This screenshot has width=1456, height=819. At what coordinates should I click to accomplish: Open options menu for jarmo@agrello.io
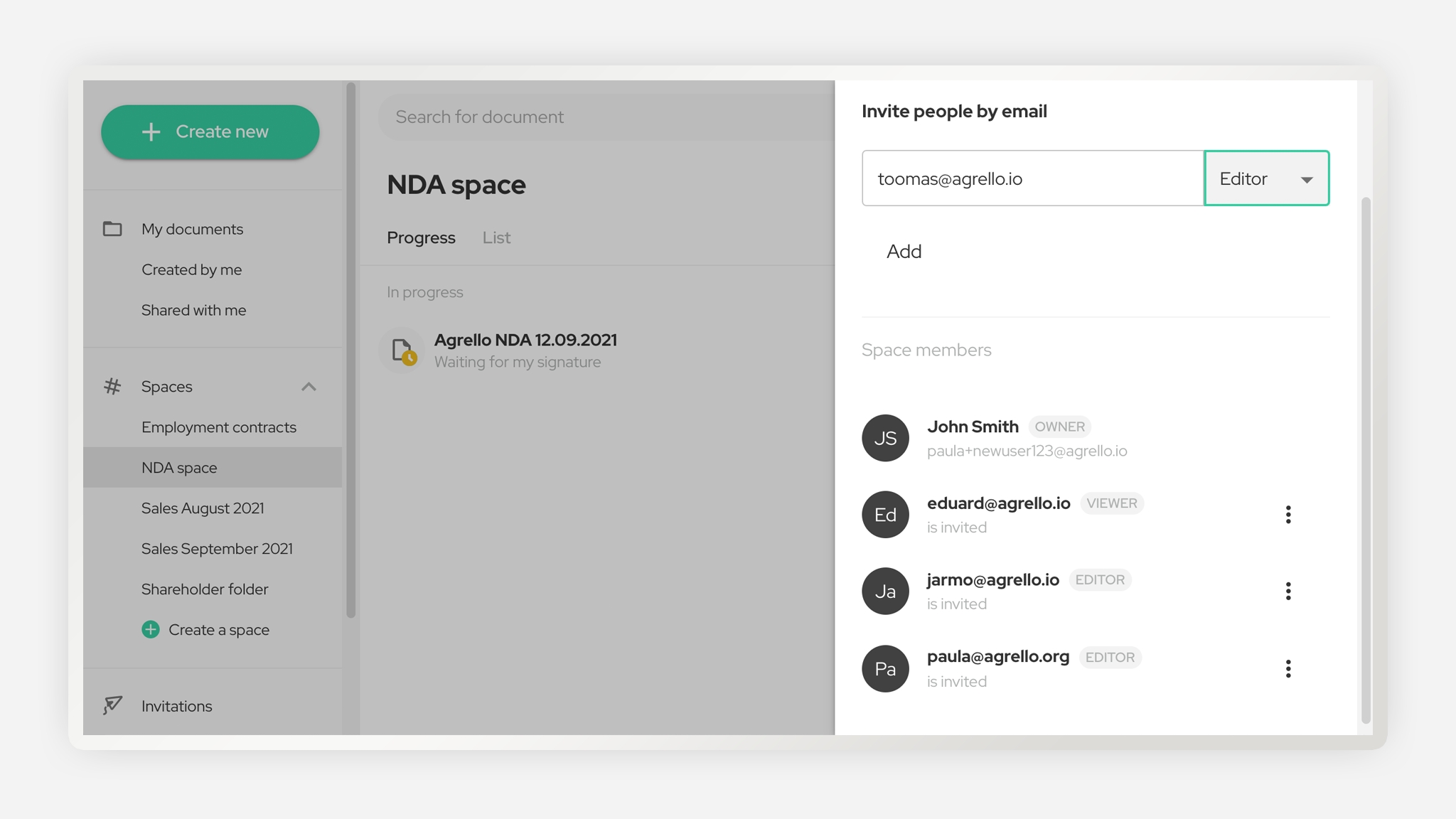tap(1288, 591)
